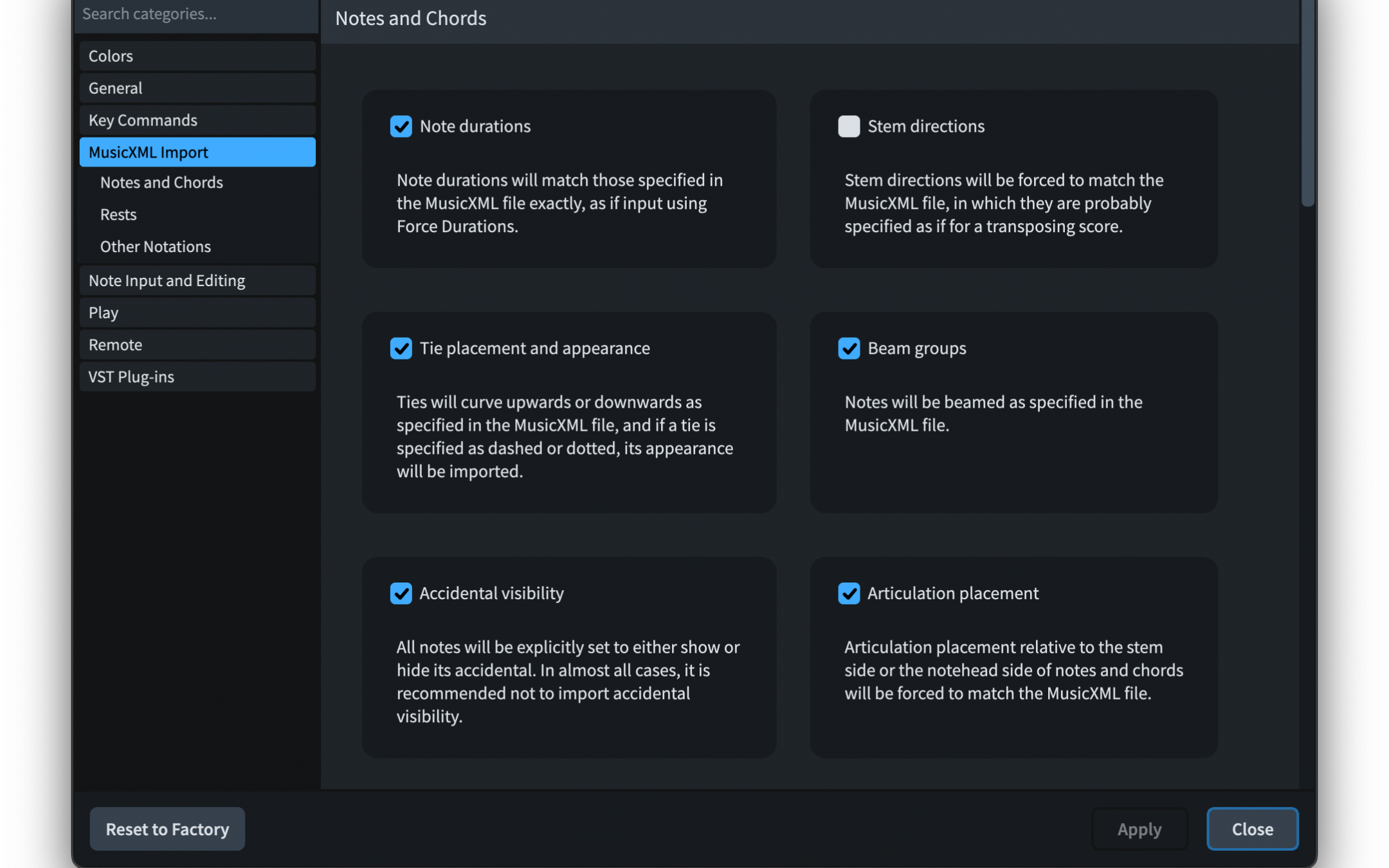This screenshot has width=1389, height=868.
Task: Close the Preferences dialog
Action: point(1252,829)
